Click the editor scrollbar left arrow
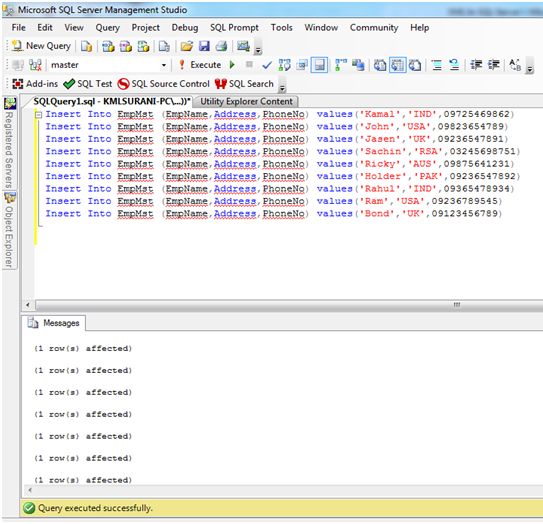This screenshot has height=524, width=543. click(x=28, y=305)
